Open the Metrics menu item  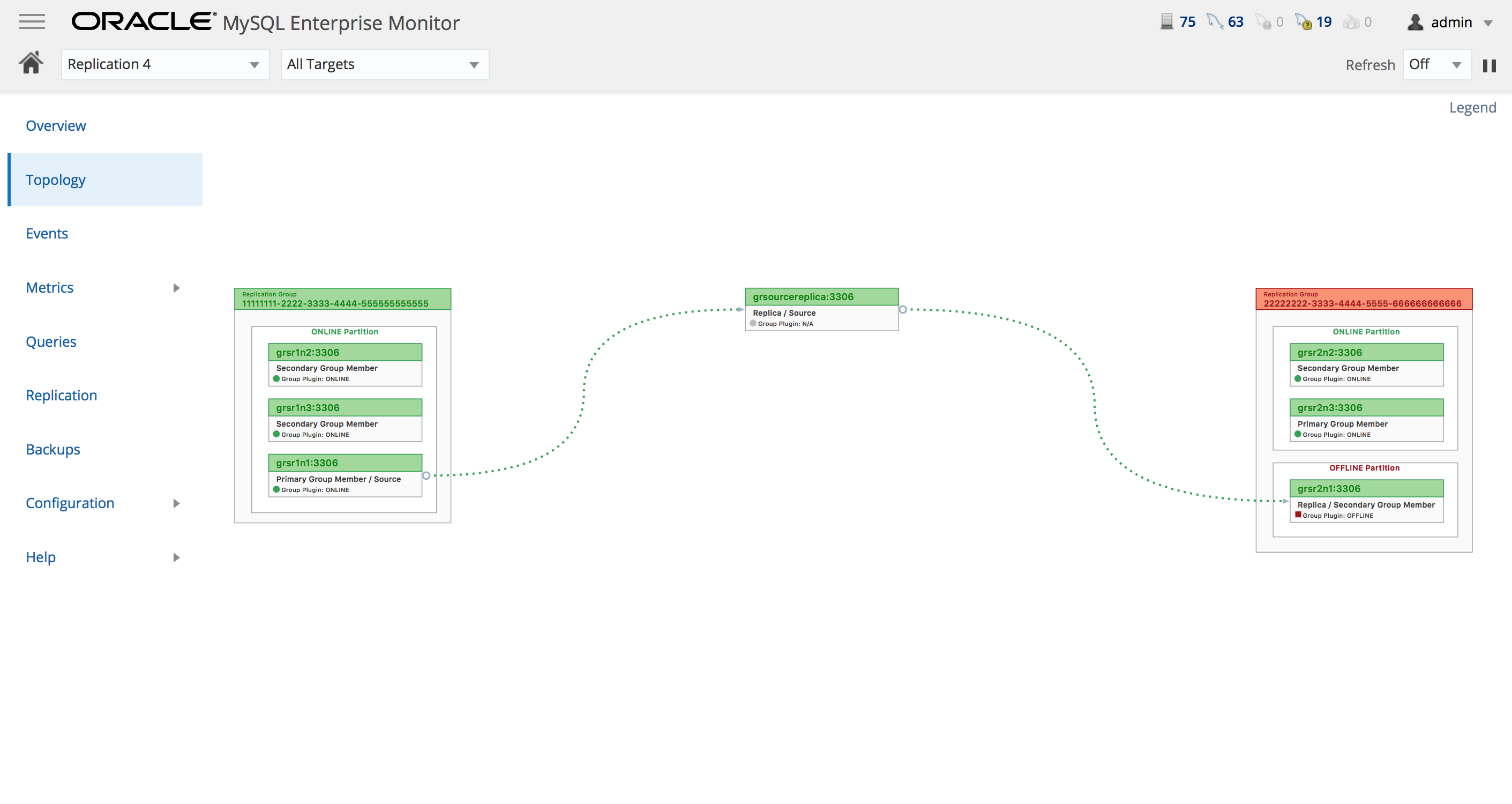click(x=50, y=287)
